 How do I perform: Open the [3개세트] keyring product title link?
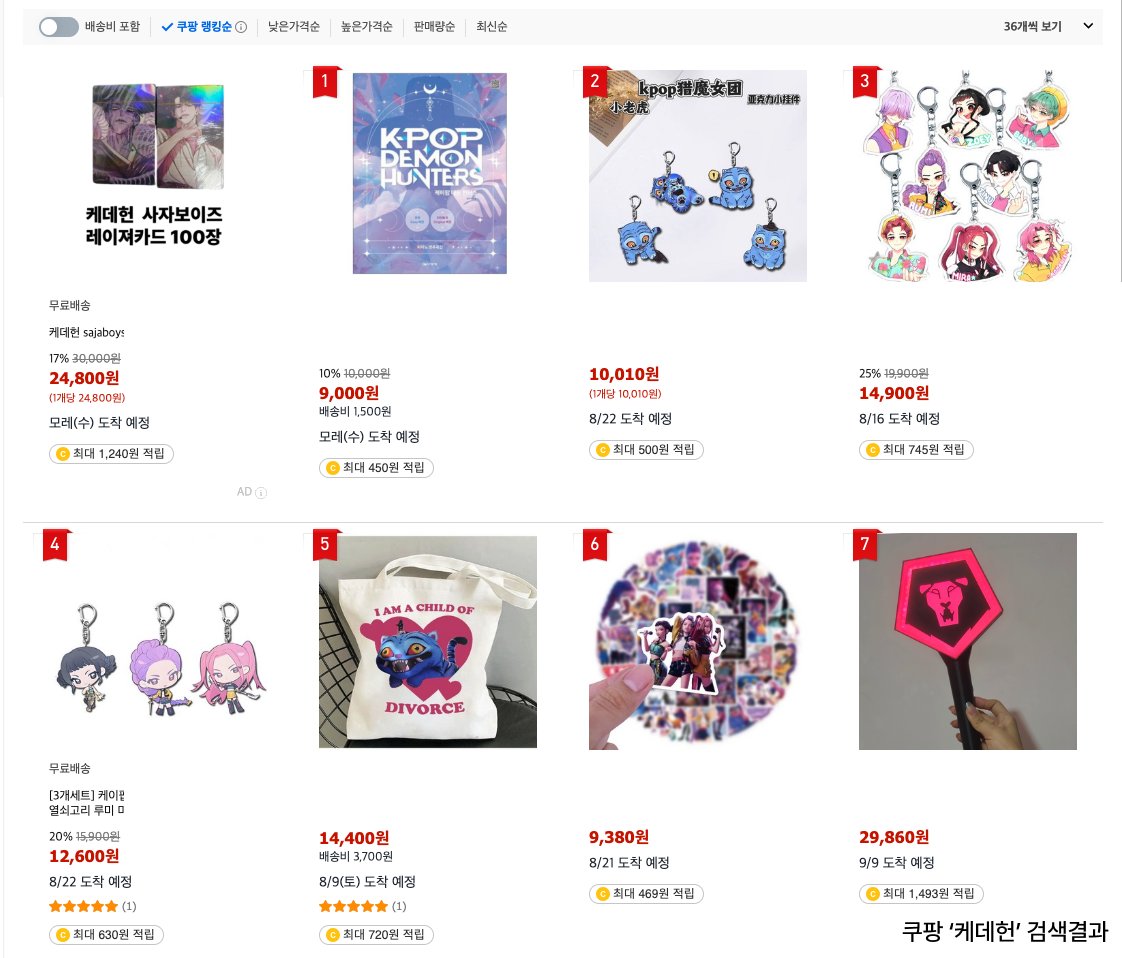point(87,803)
